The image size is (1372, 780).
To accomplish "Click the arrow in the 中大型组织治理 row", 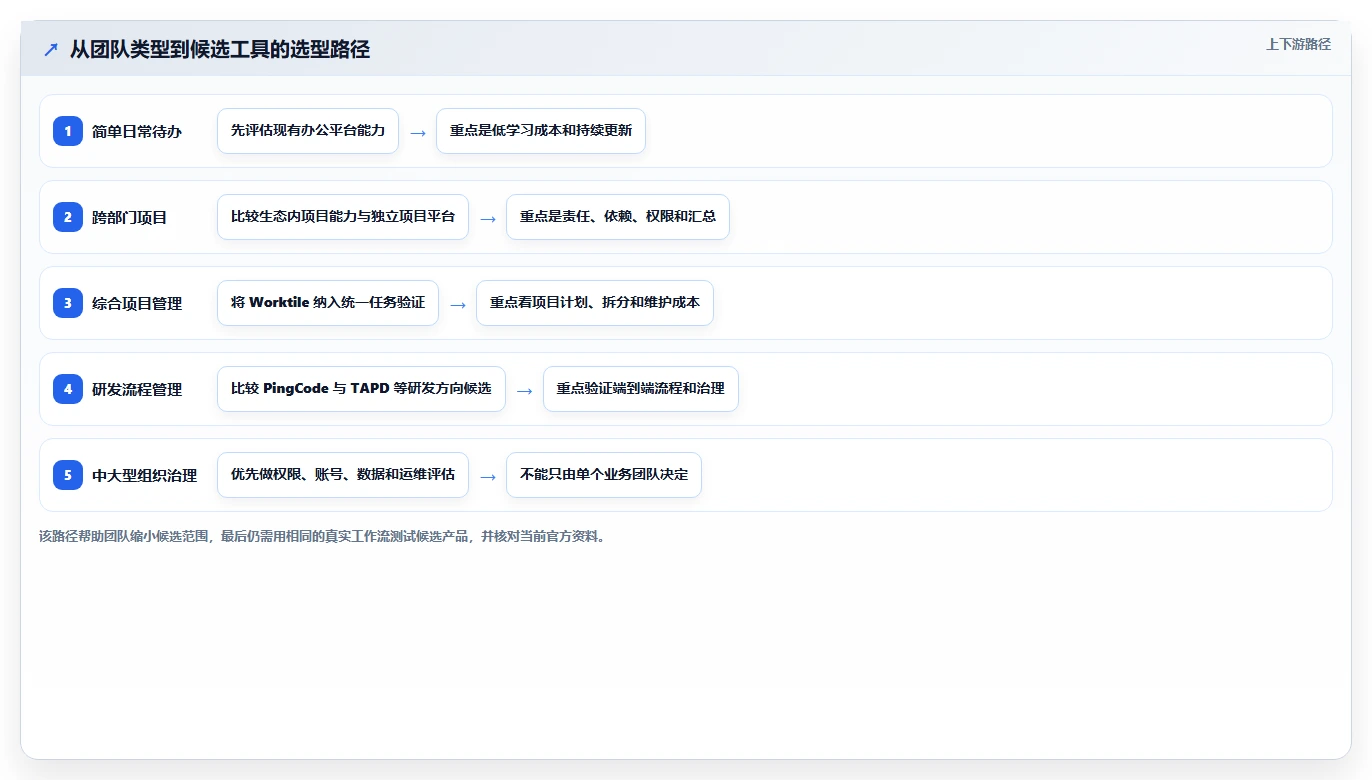I will (488, 476).
